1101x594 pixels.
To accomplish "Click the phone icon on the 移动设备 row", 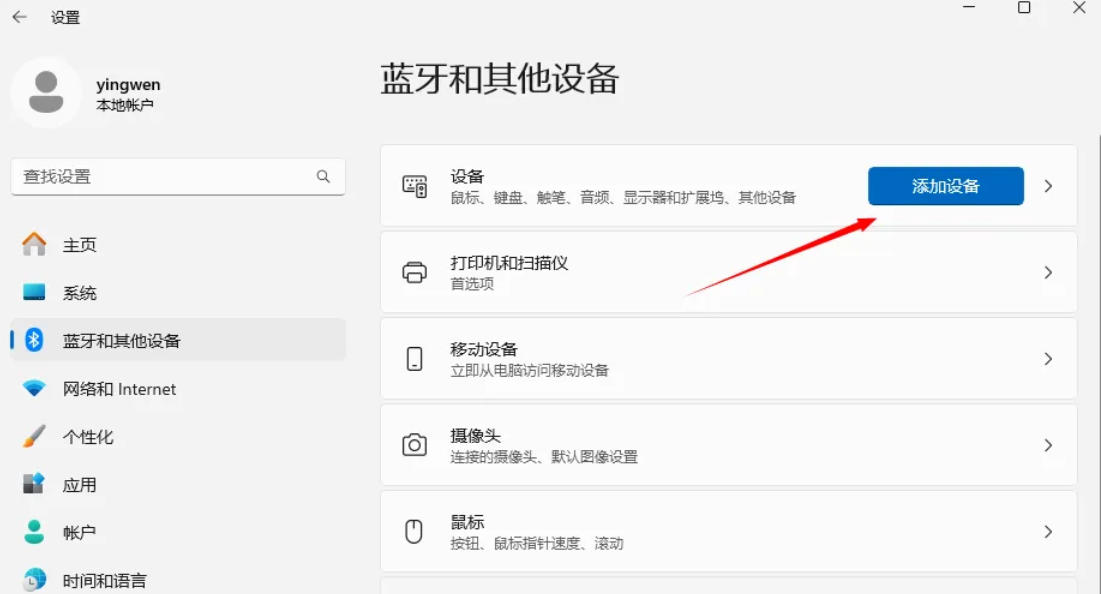I will click(415, 359).
